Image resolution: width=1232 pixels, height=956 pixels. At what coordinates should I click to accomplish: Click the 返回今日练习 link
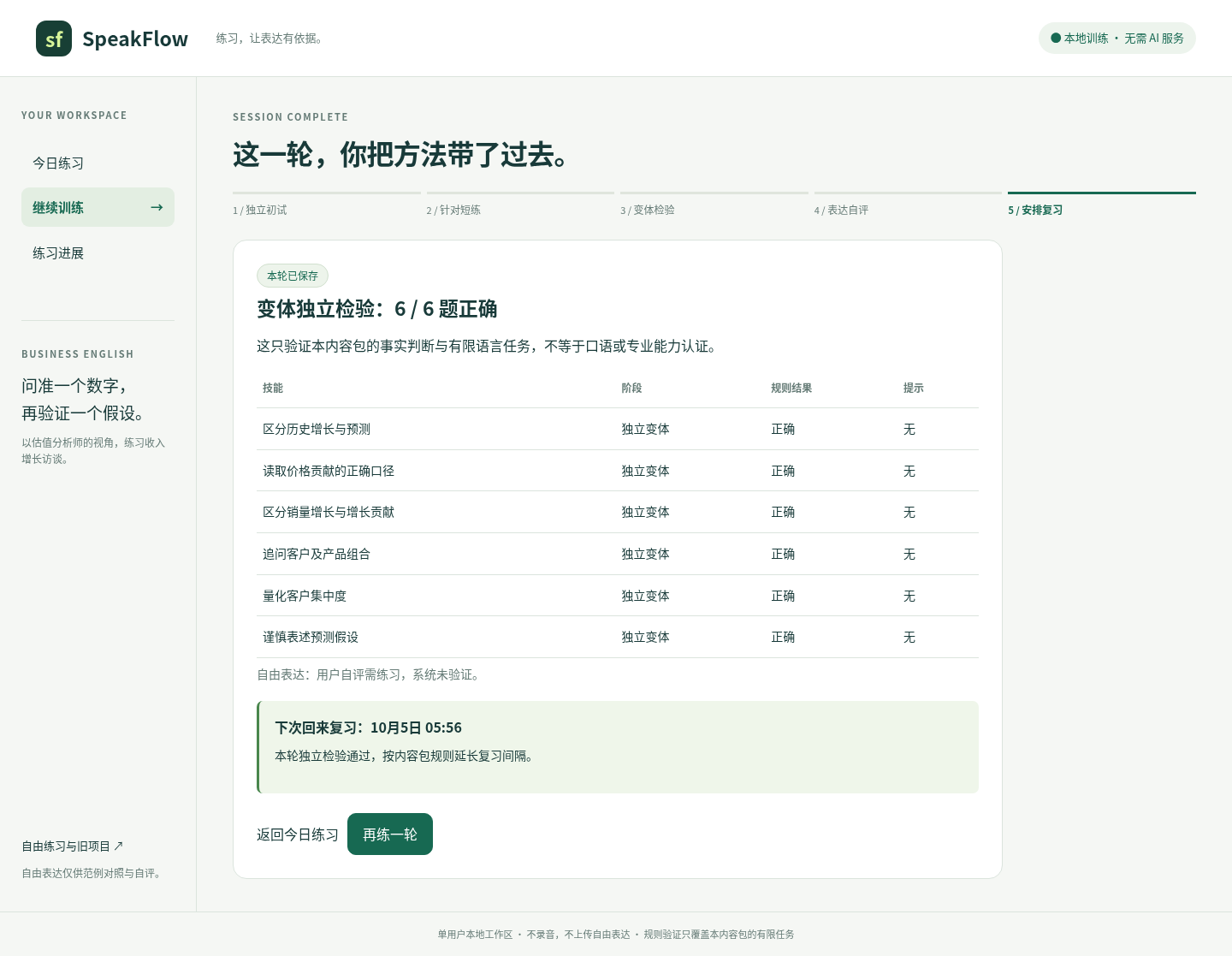coord(298,834)
